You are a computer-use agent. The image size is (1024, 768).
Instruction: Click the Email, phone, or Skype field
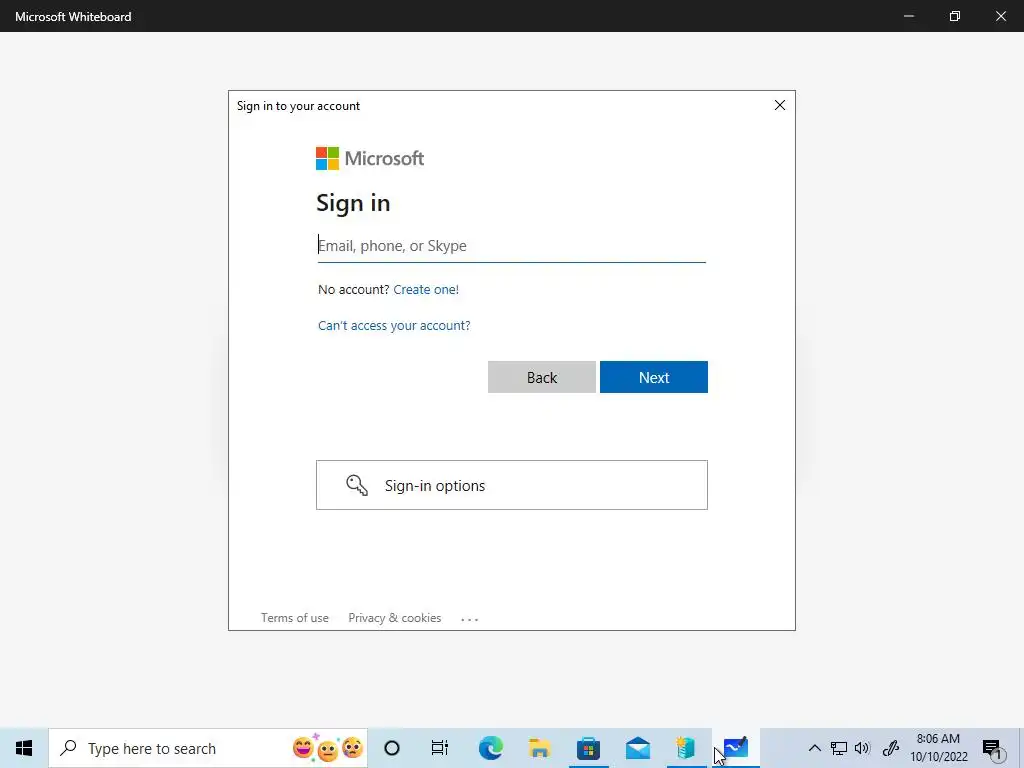511,246
